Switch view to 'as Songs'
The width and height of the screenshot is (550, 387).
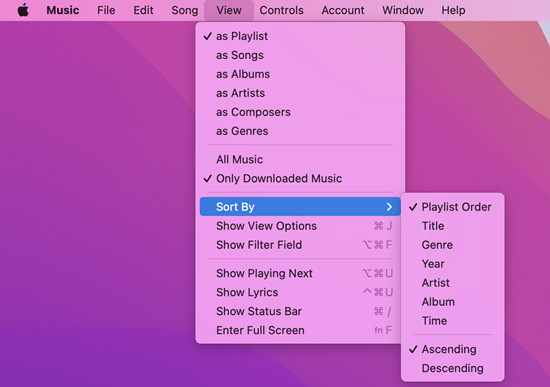coord(300,55)
